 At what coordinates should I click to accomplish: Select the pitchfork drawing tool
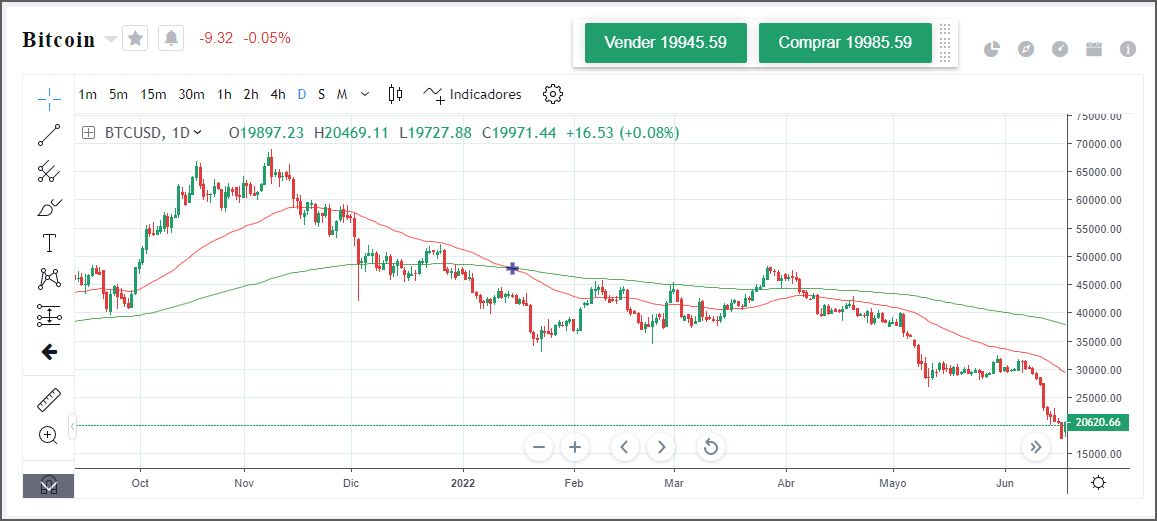pos(49,171)
